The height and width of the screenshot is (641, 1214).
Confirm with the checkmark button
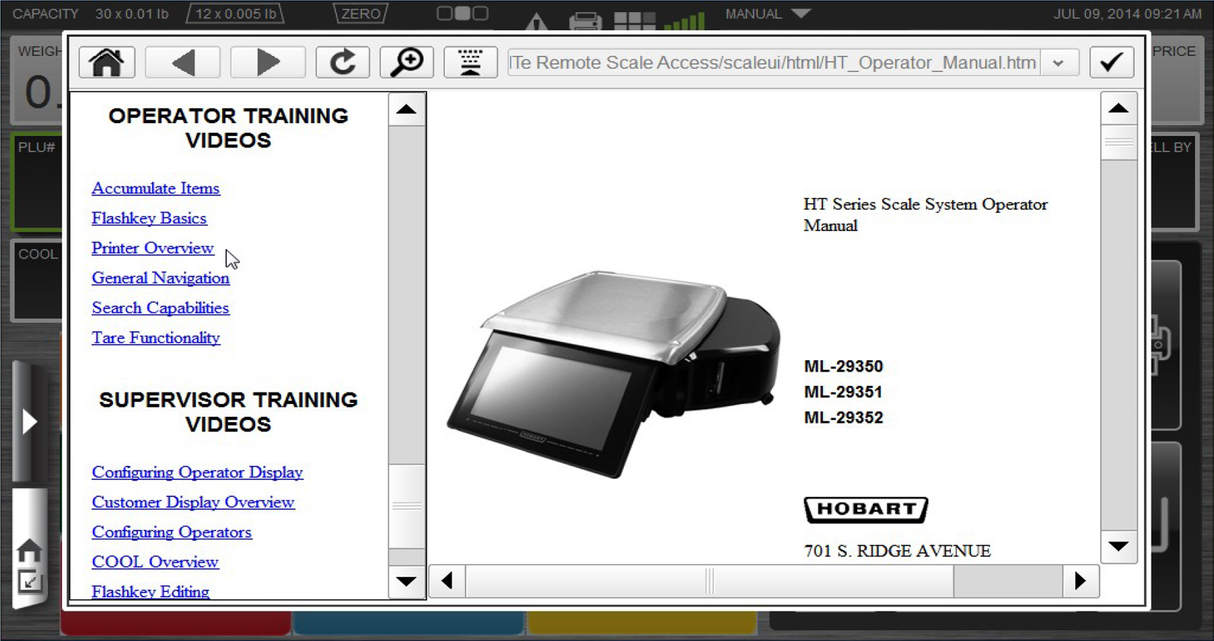[x=1111, y=62]
